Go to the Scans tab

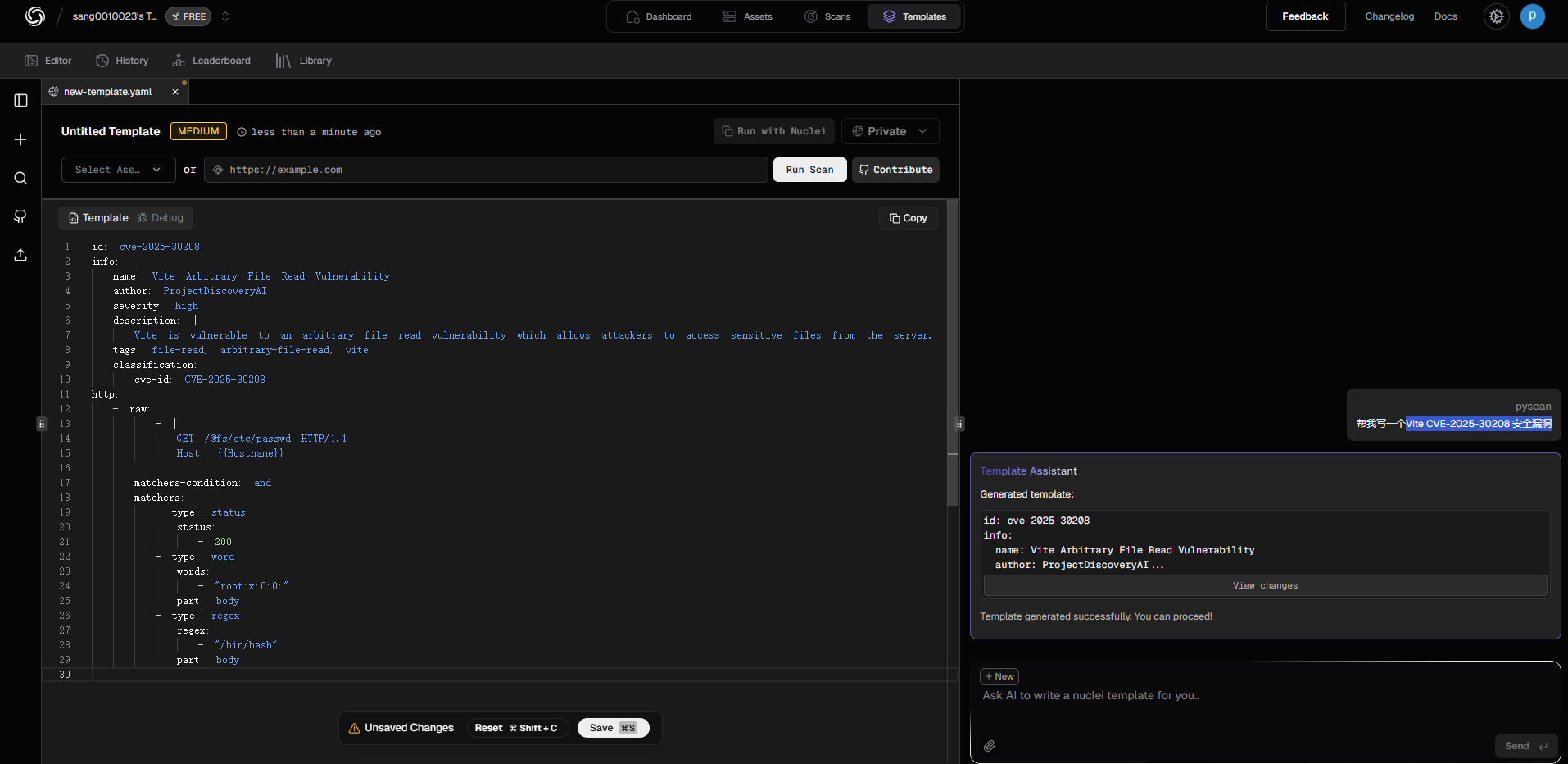click(827, 16)
